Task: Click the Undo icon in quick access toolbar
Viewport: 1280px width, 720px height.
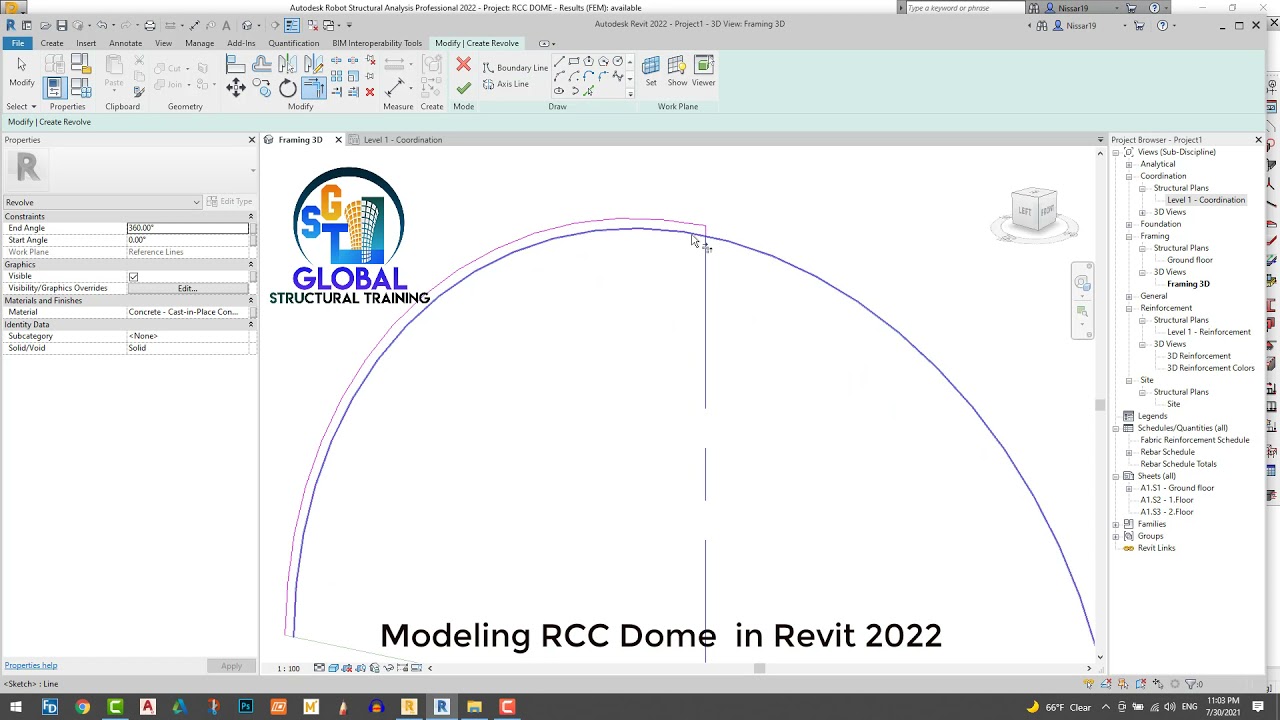Action: pos(101,25)
